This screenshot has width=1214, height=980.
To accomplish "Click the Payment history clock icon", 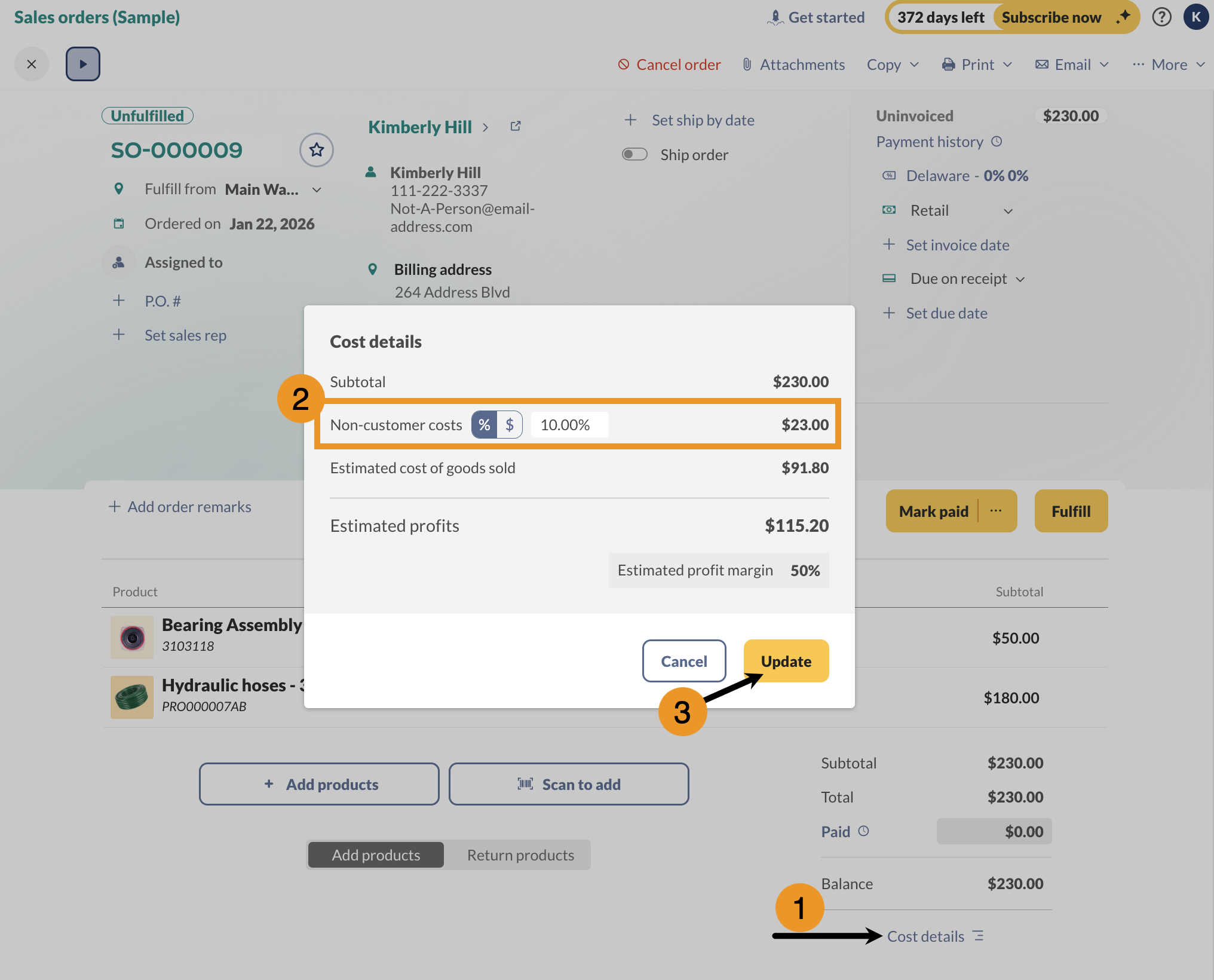I will point(997,142).
